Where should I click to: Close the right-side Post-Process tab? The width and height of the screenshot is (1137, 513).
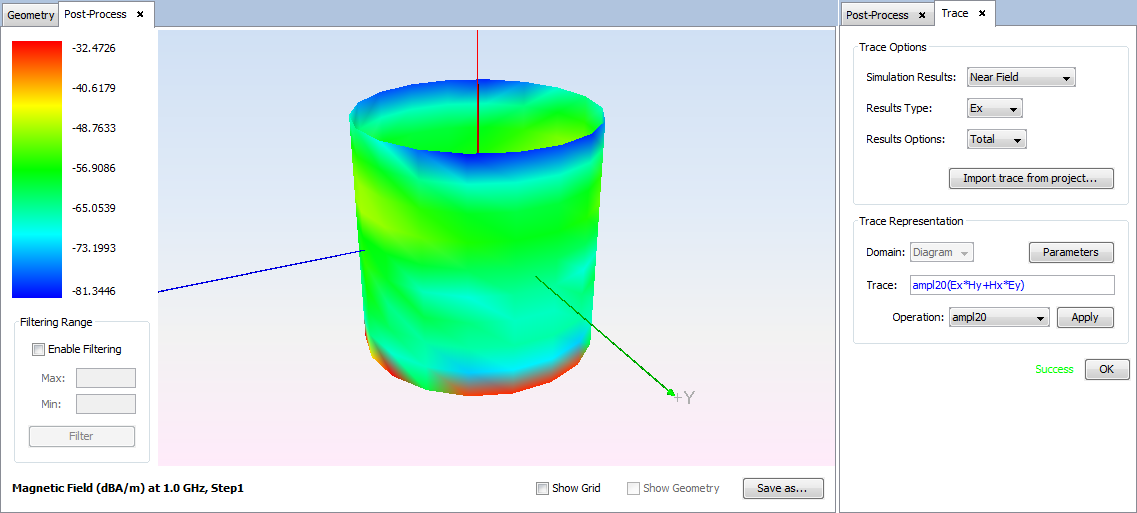[x=922, y=15]
